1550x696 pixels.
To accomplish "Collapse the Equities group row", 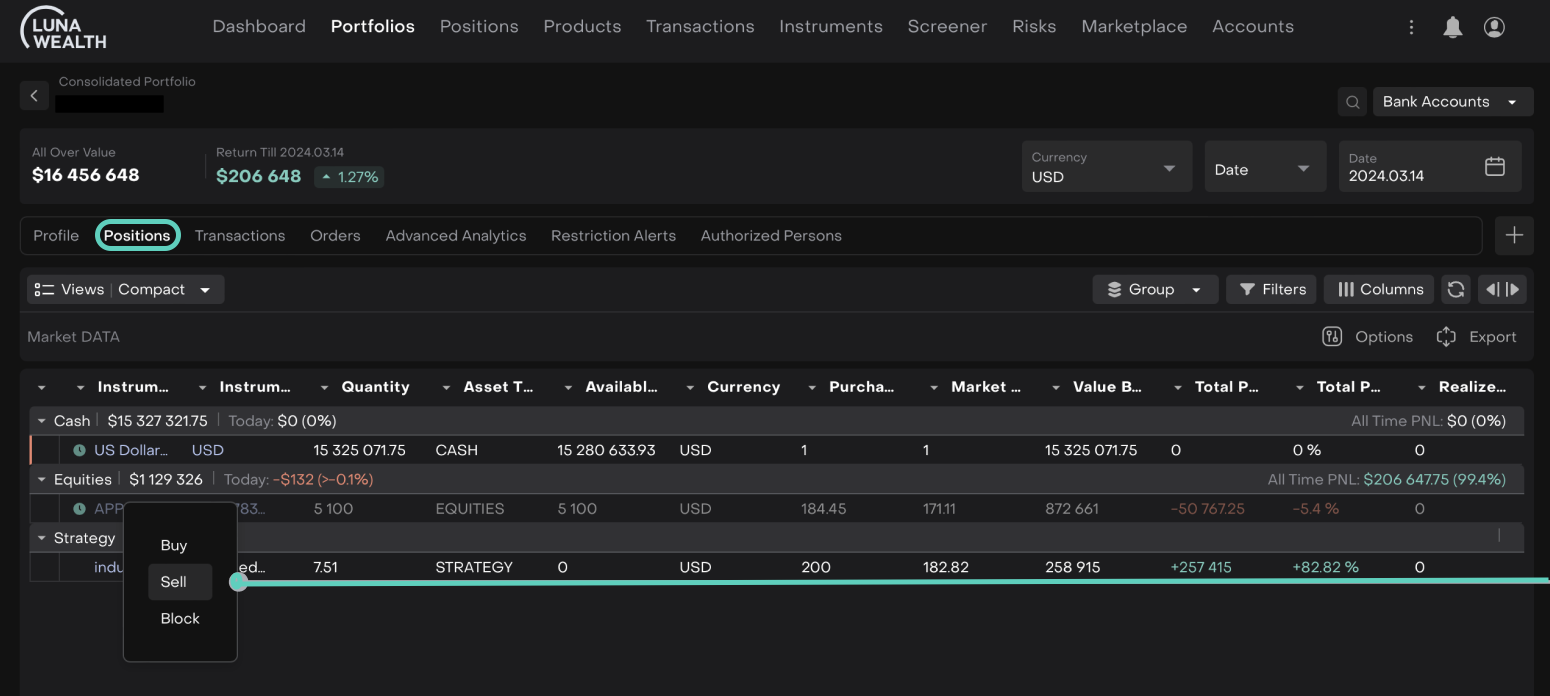I will tap(42, 480).
